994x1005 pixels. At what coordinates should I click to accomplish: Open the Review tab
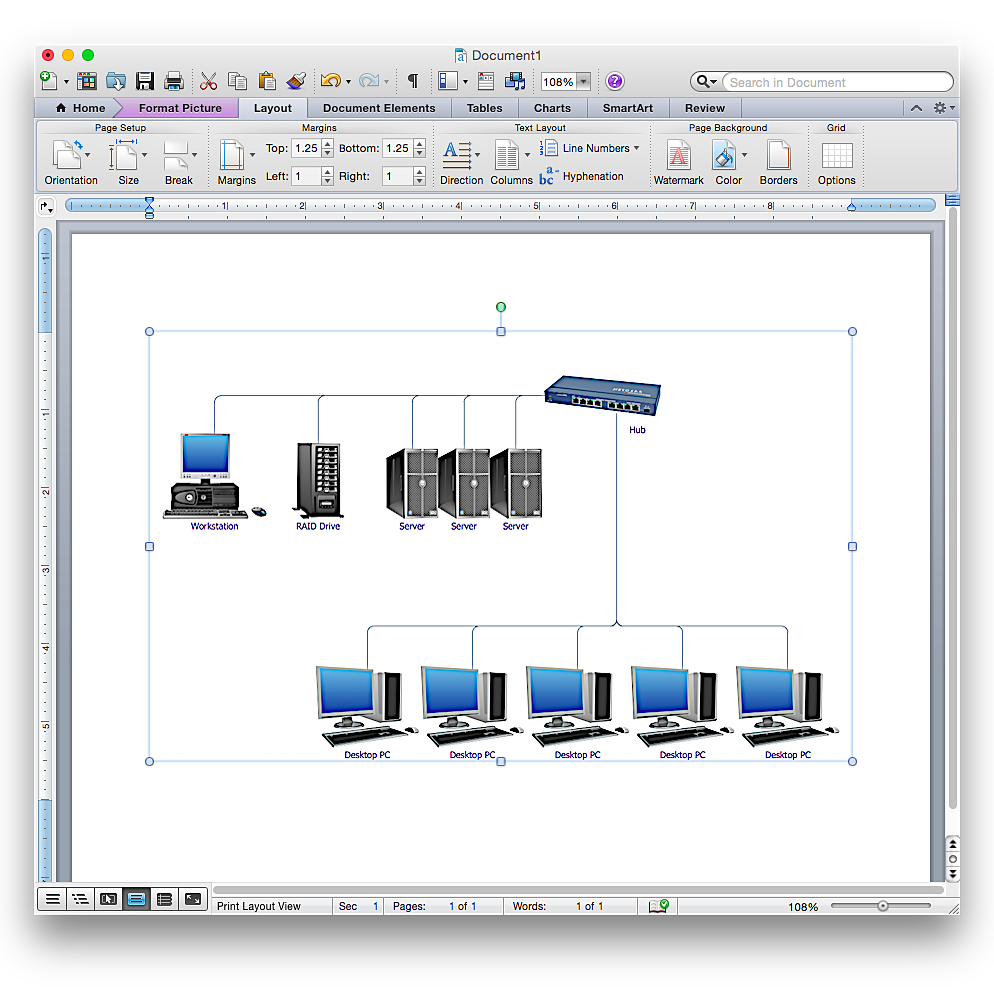(705, 108)
